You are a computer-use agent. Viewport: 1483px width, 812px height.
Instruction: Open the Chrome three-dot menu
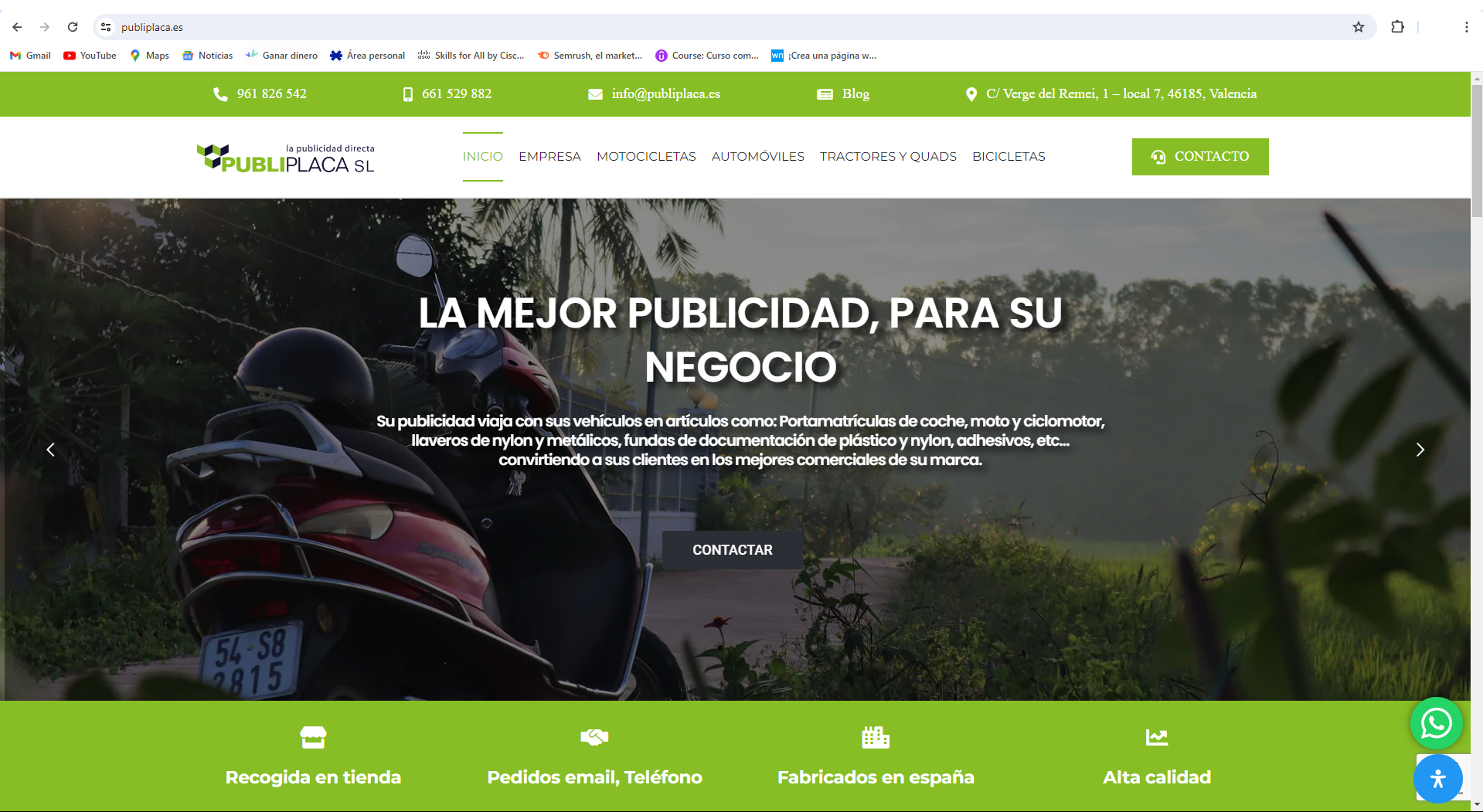[1466, 27]
